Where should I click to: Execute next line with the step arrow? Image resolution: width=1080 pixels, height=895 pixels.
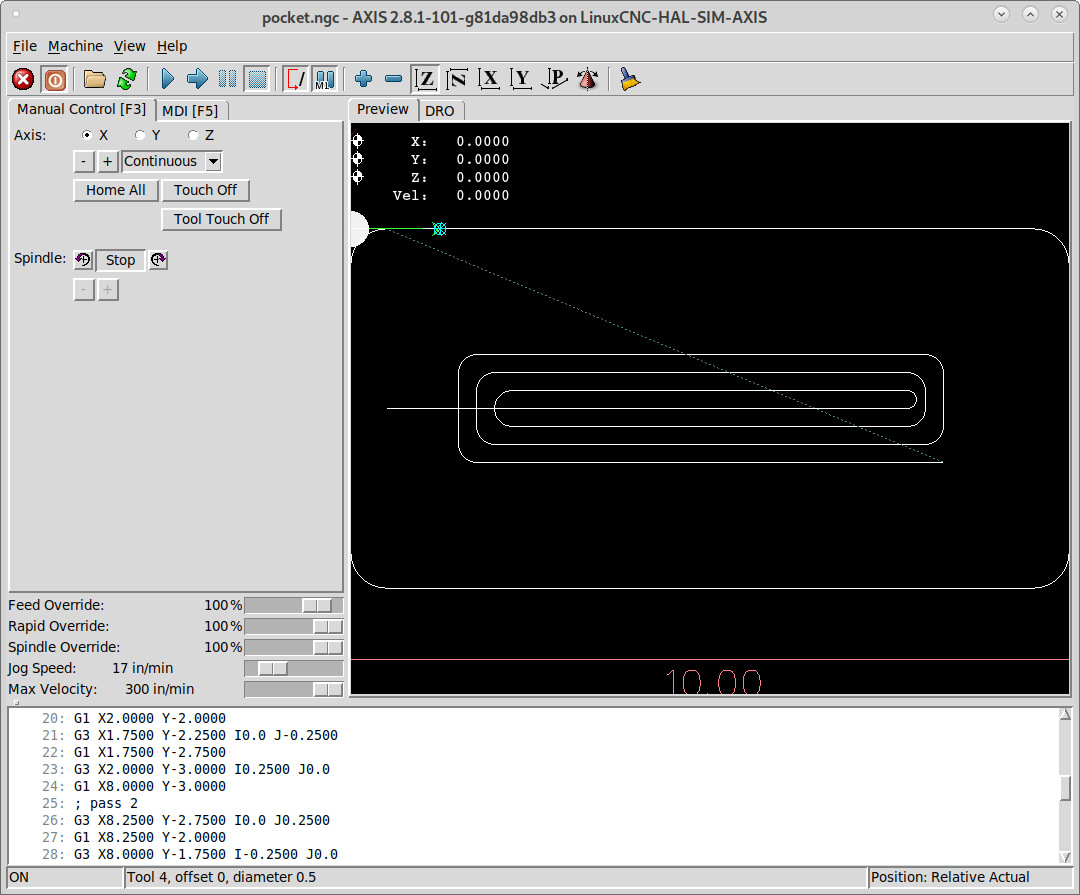[197, 79]
